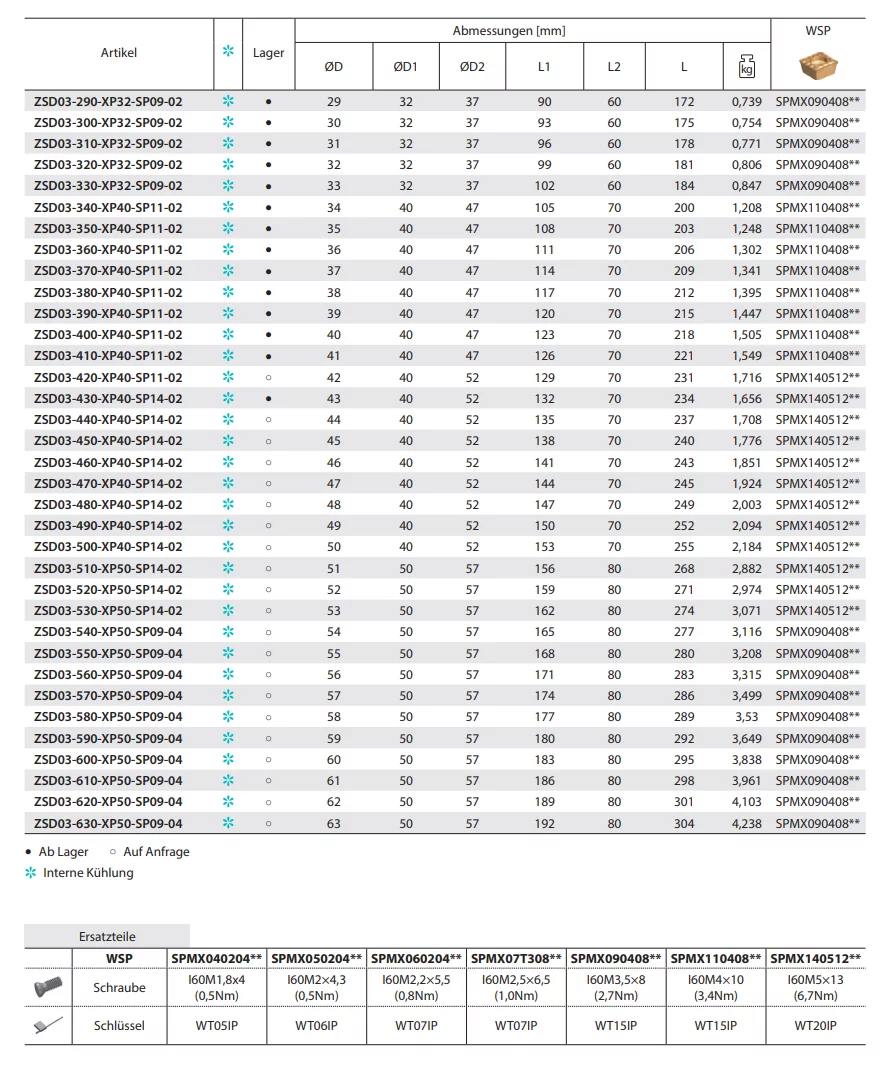This screenshot has width=883, height=1087.
Task: Click the Ersatzteile tab label
Action: tap(107, 937)
